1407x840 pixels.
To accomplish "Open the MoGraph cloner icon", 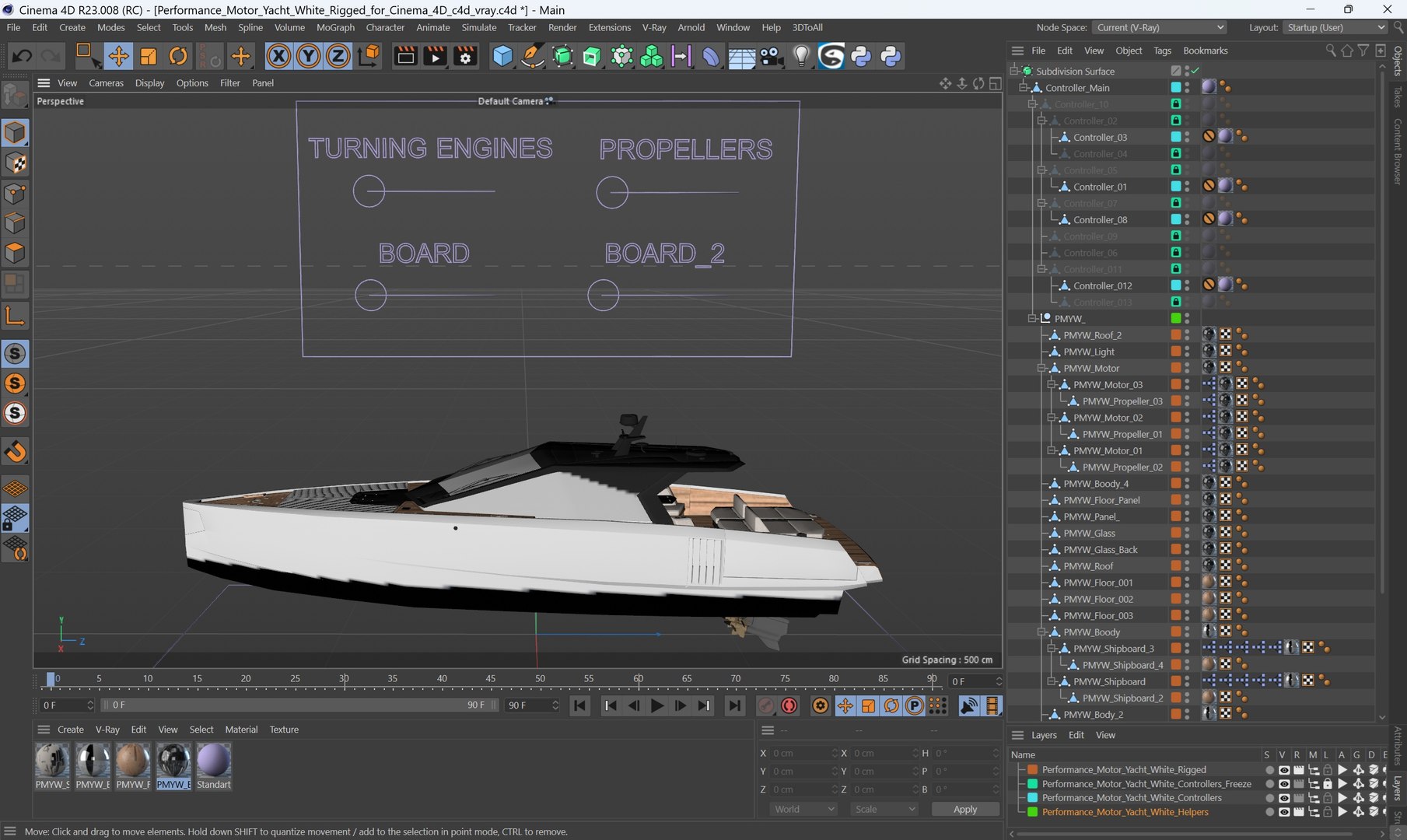I will point(651,56).
